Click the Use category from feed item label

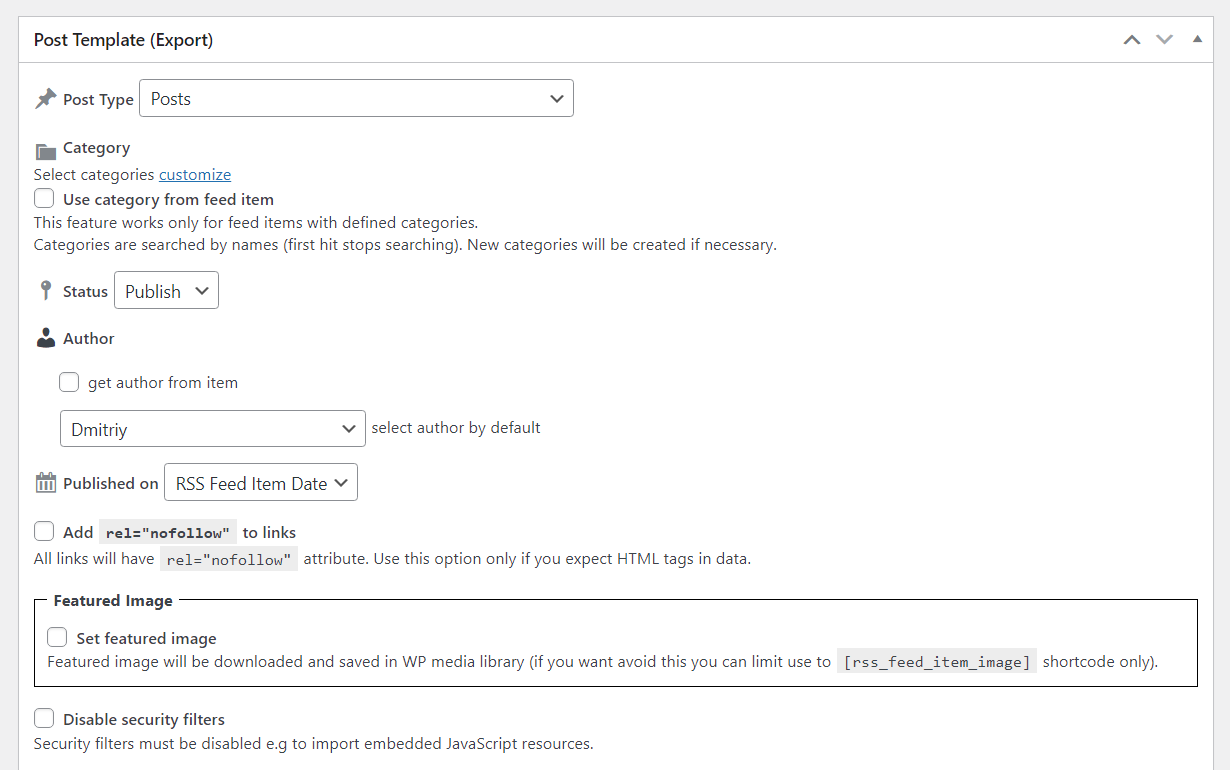168,199
